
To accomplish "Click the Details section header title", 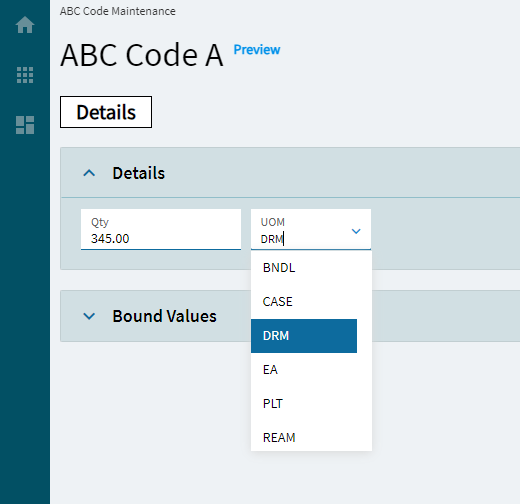I will [x=139, y=173].
